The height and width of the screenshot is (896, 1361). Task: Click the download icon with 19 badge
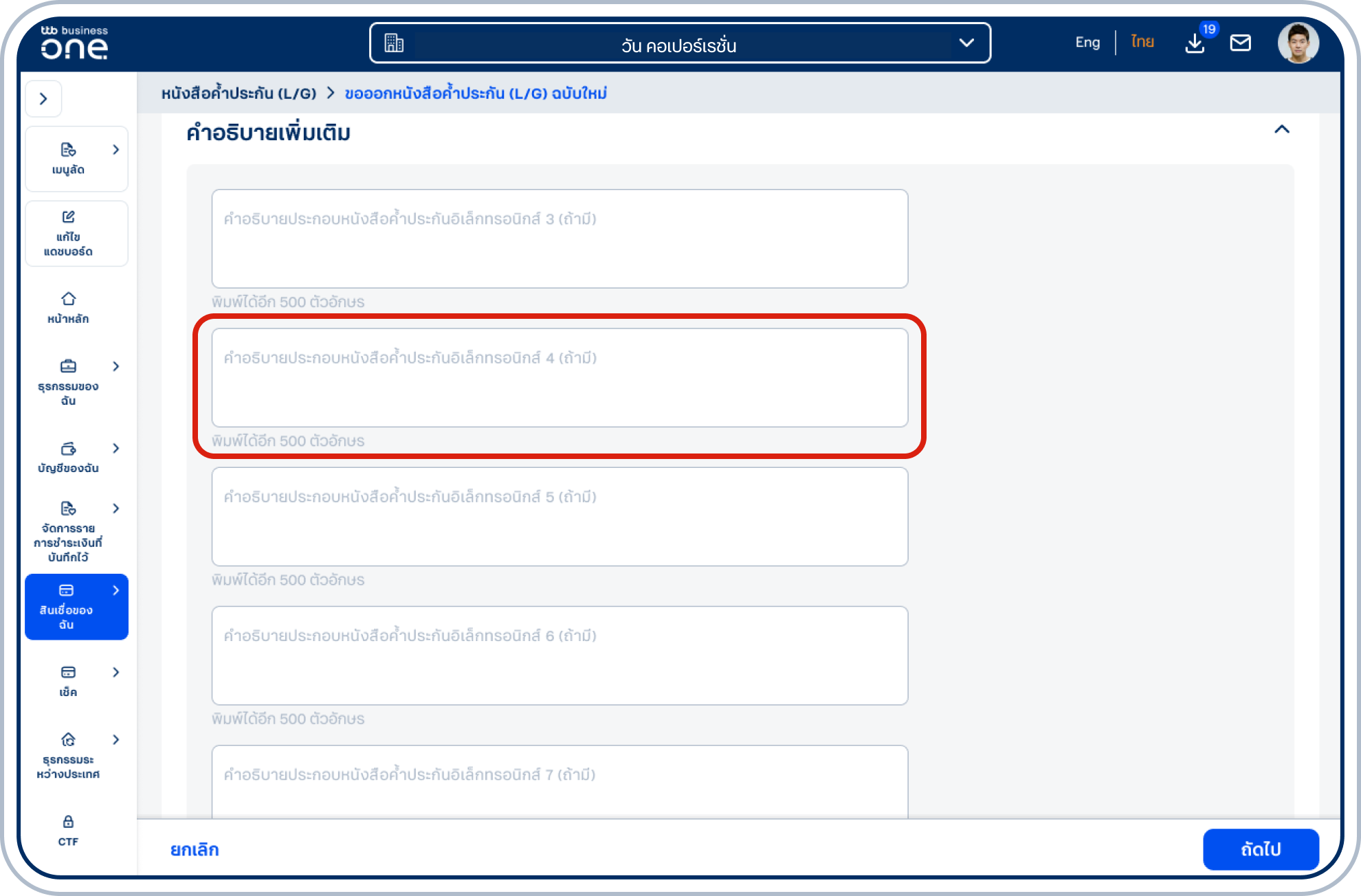1195,43
